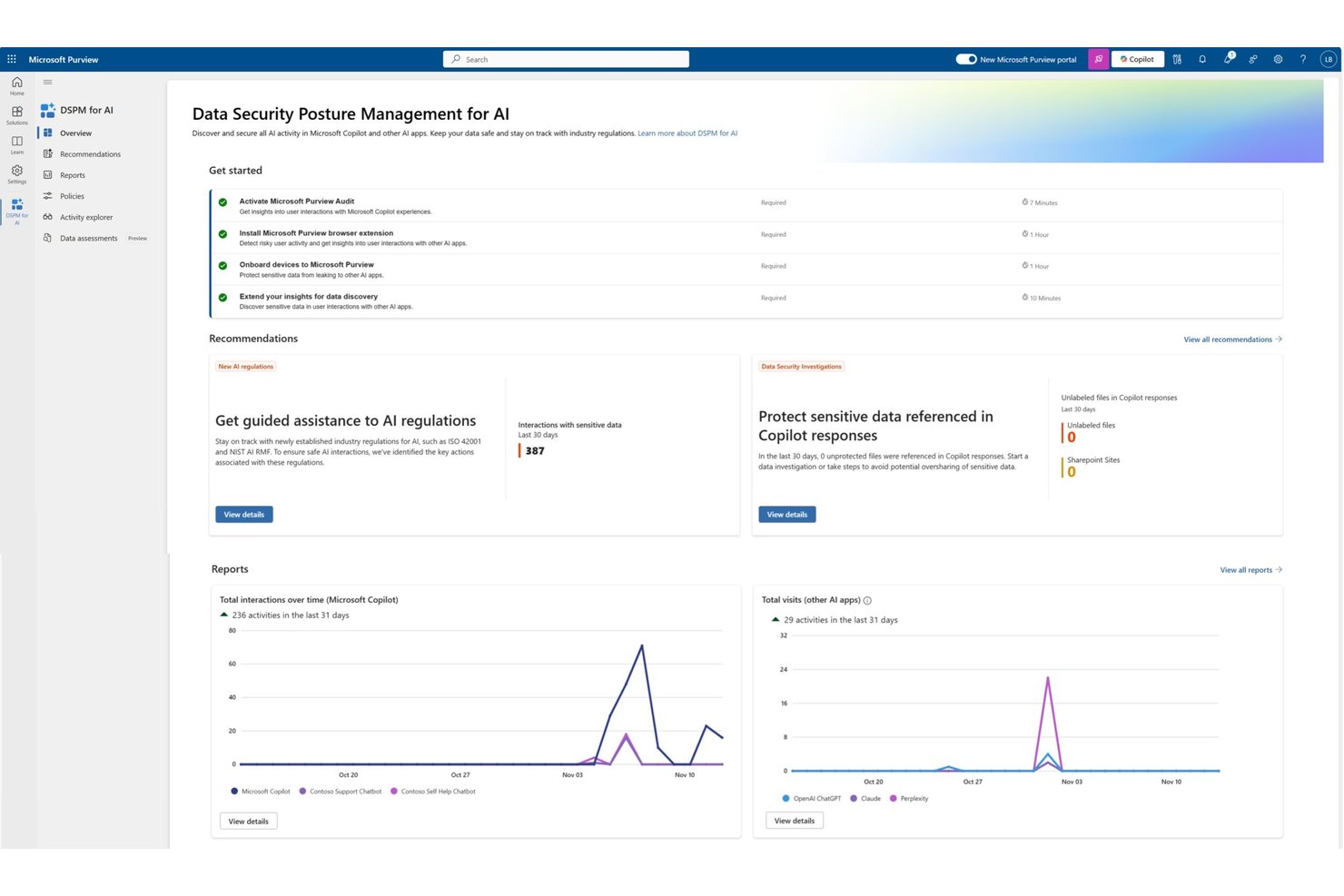
Task: Toggle the New Microsoft Purview portal switch
Action: tap(966, 59)
